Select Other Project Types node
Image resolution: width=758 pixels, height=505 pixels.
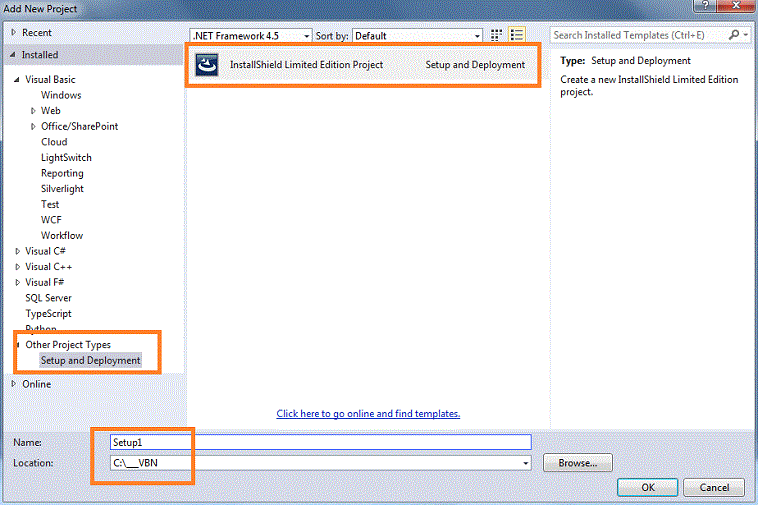click(x=68, y=345)
